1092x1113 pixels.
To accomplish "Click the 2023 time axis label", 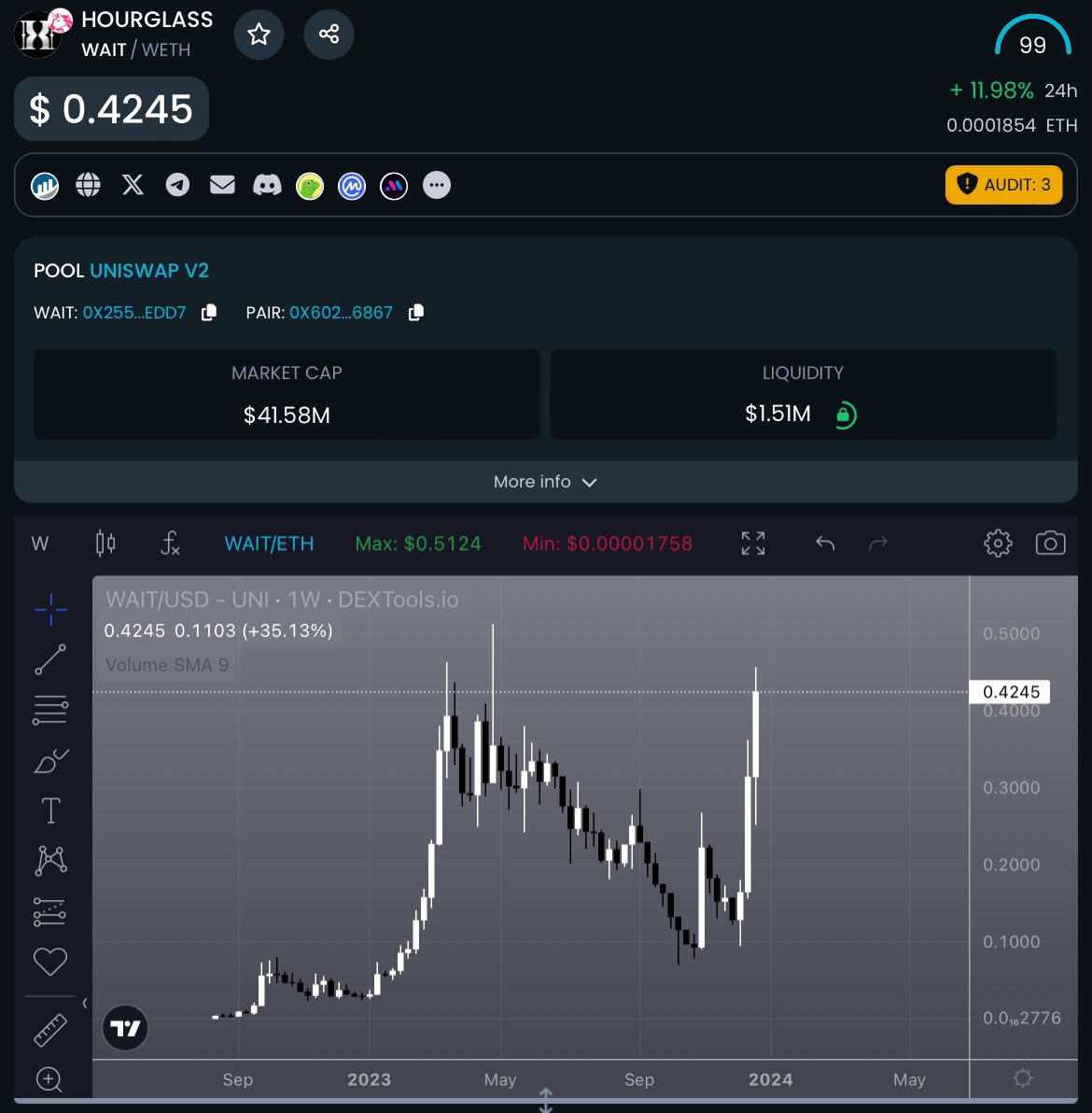I will tap(369, 1079).
